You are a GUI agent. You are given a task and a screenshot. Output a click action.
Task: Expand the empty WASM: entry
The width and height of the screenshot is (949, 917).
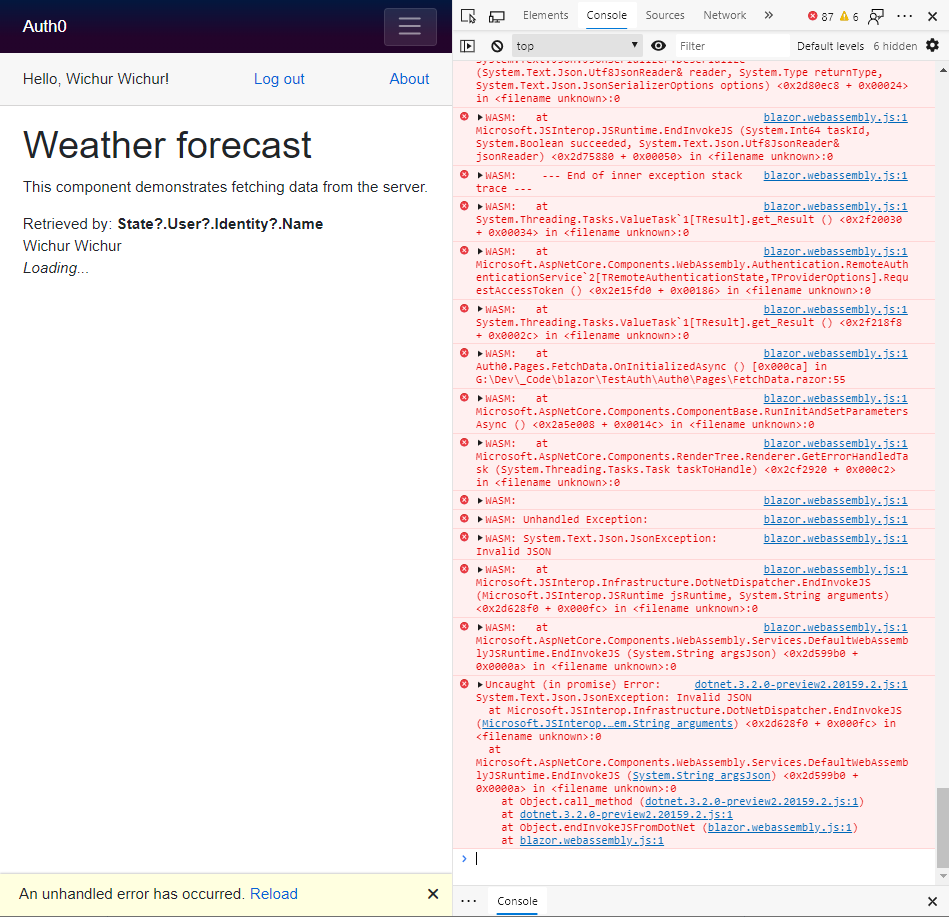pos(480,501)
